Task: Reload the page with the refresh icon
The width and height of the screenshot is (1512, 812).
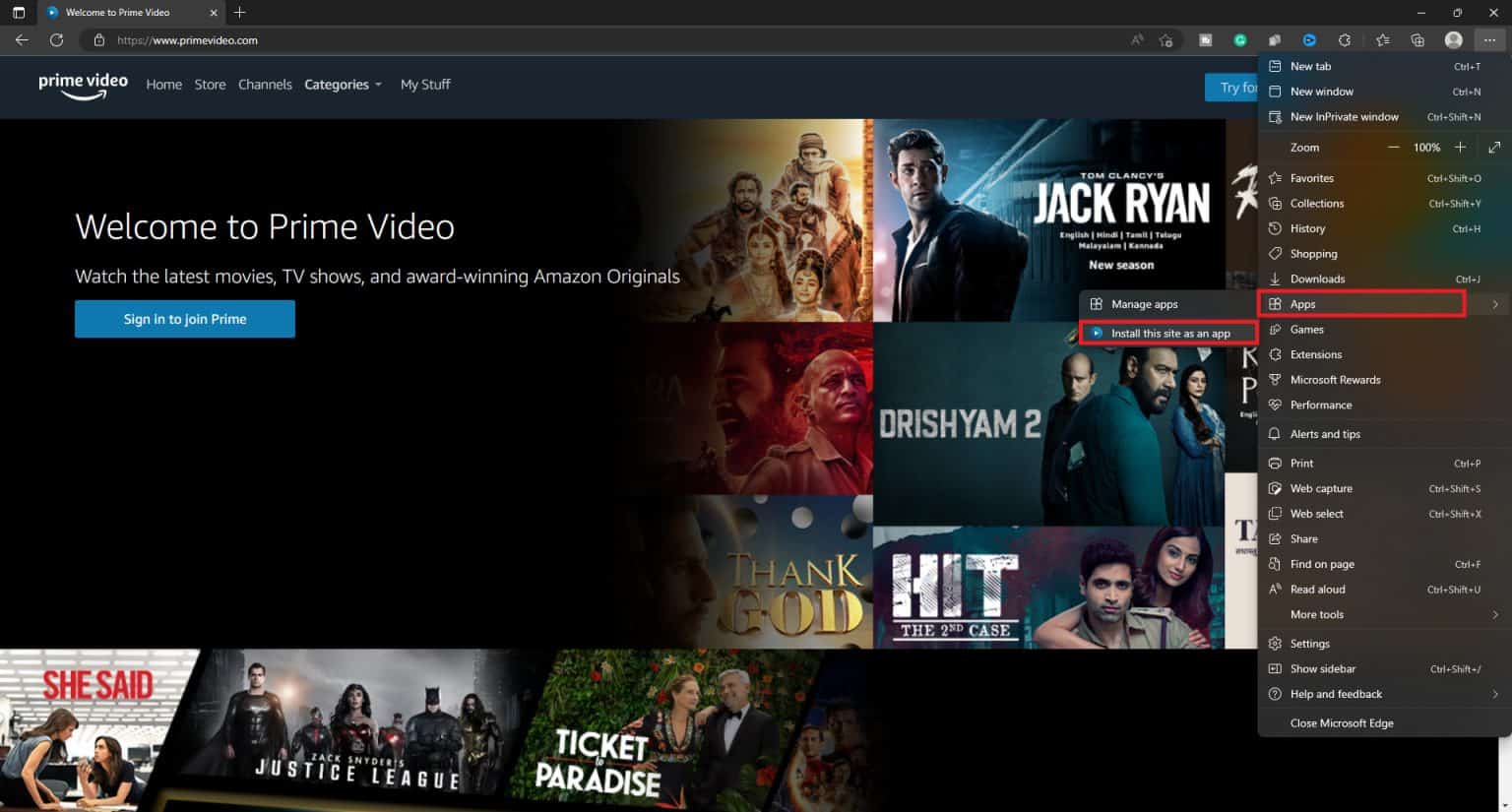Action: (x=56, y=40)
